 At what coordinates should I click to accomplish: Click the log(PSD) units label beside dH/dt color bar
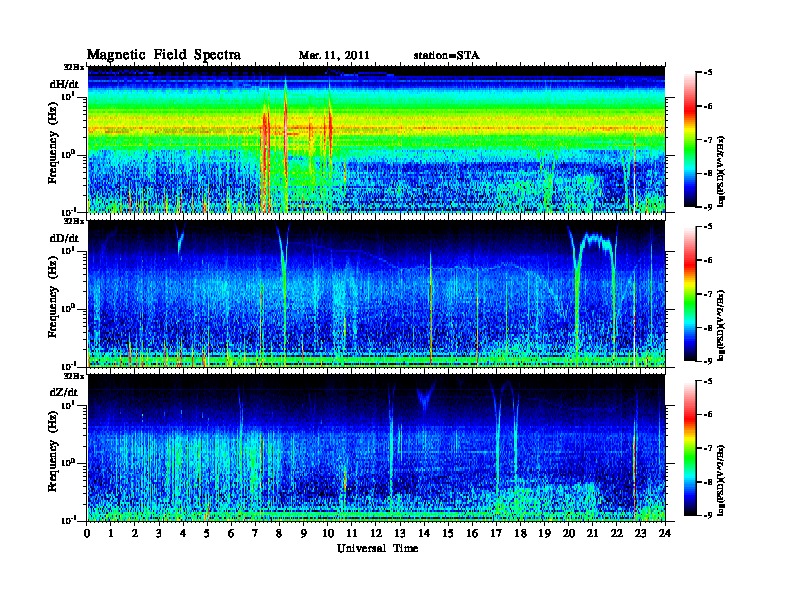[x=721, y=171]
